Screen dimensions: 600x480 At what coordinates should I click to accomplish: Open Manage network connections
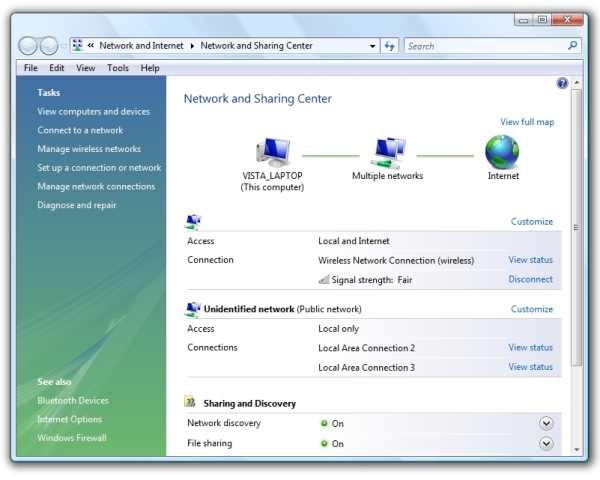click(x=96, y=186)
